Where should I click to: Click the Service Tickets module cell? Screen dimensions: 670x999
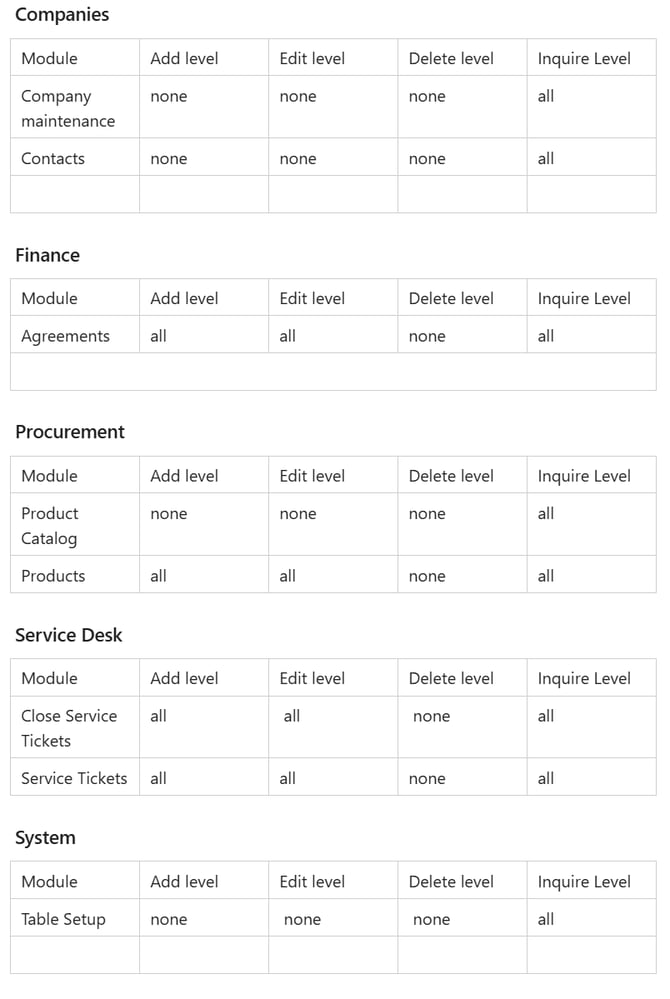[x=74, y=778]
